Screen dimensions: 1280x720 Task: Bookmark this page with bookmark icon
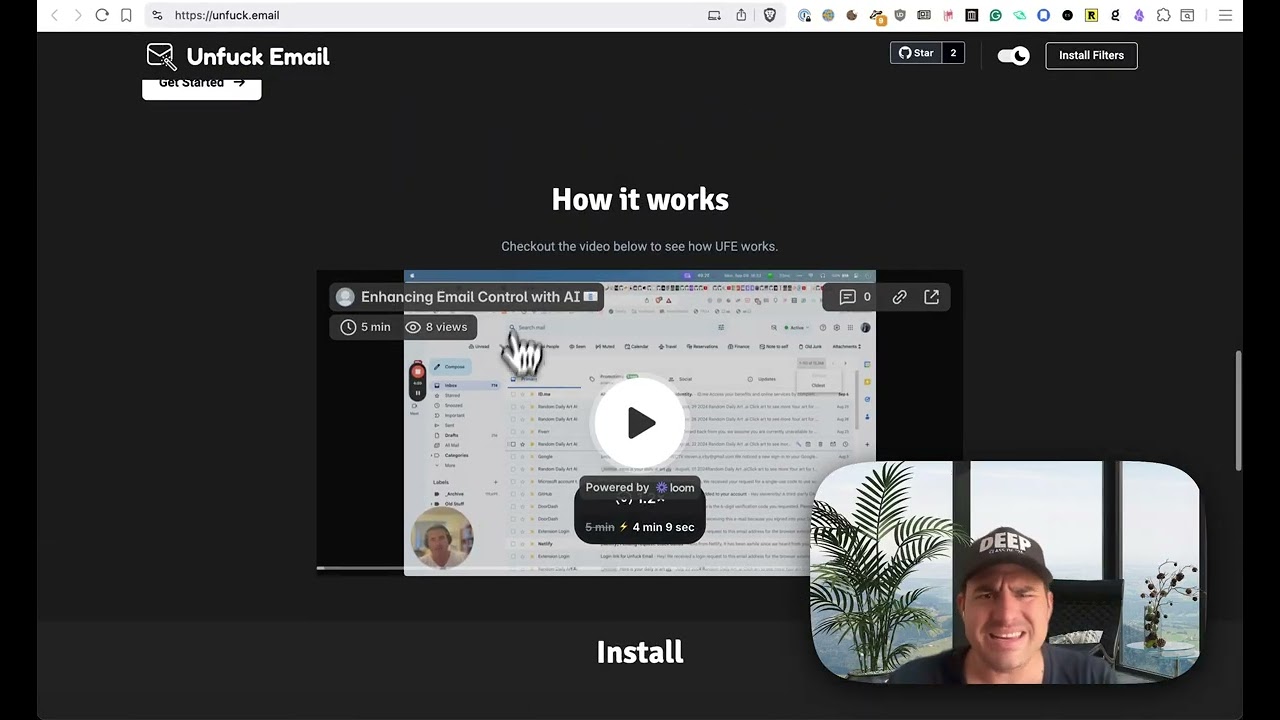click(x=126, y=15)
